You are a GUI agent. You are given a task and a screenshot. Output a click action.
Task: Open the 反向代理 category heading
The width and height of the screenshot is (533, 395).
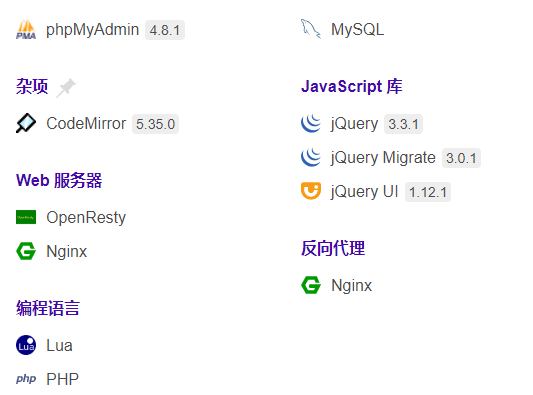333,248
